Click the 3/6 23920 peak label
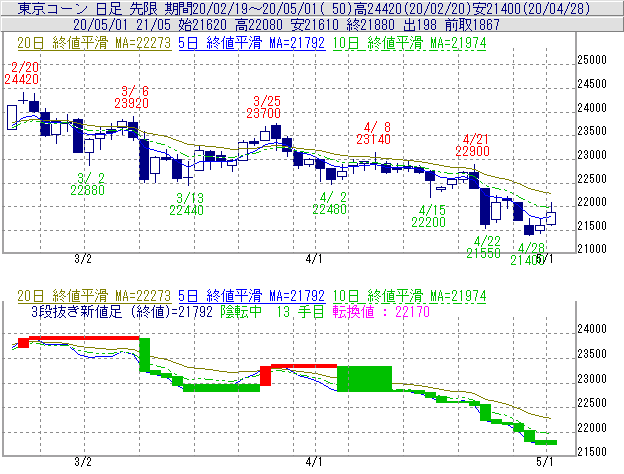624x474 pixels. tap(132, 97)
